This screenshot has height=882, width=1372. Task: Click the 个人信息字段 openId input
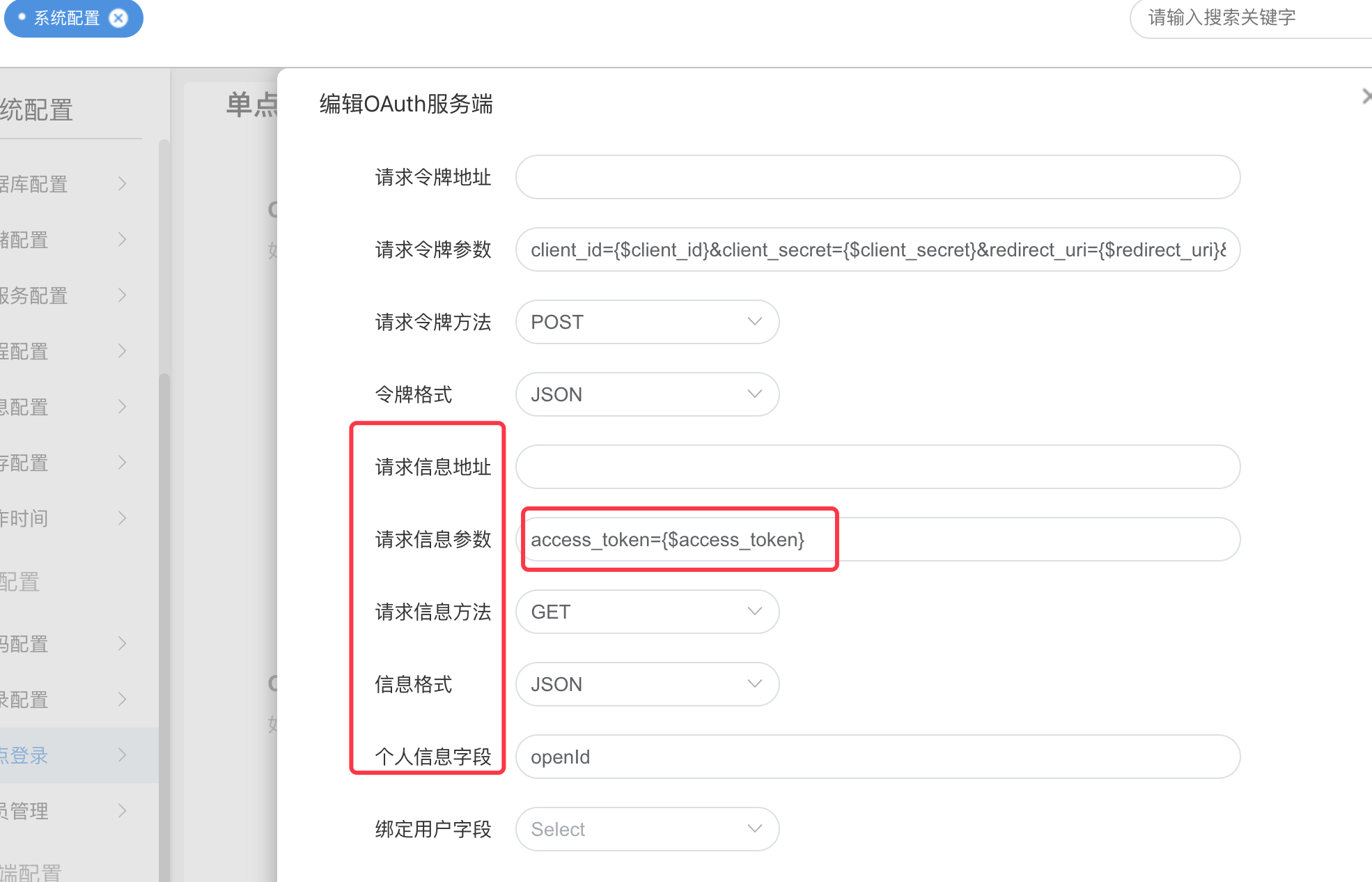tap(878, 757)
